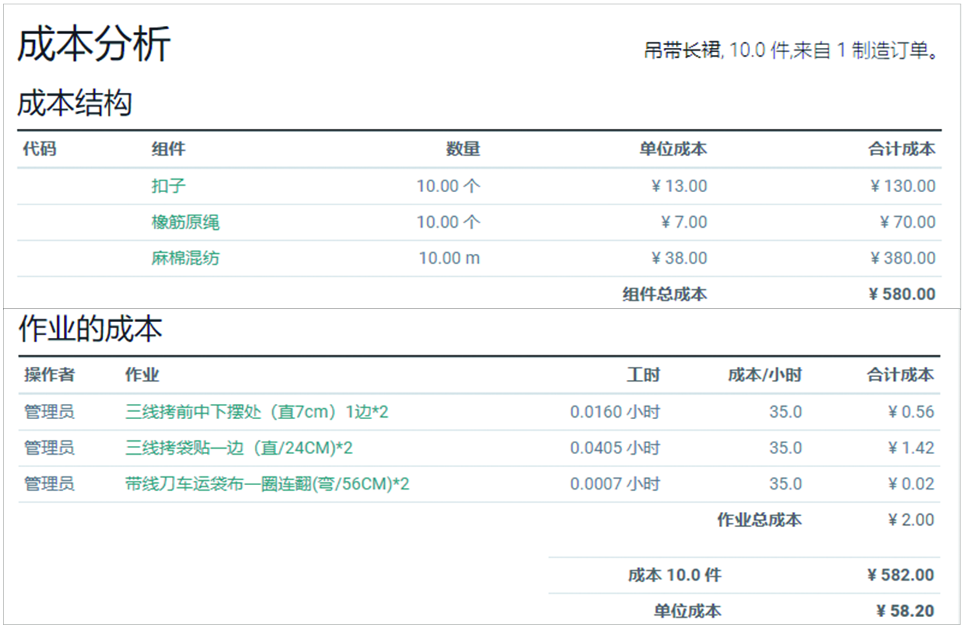
Task: Open the 三线拷前中下摆处 operation link
Action: point(256,412)
